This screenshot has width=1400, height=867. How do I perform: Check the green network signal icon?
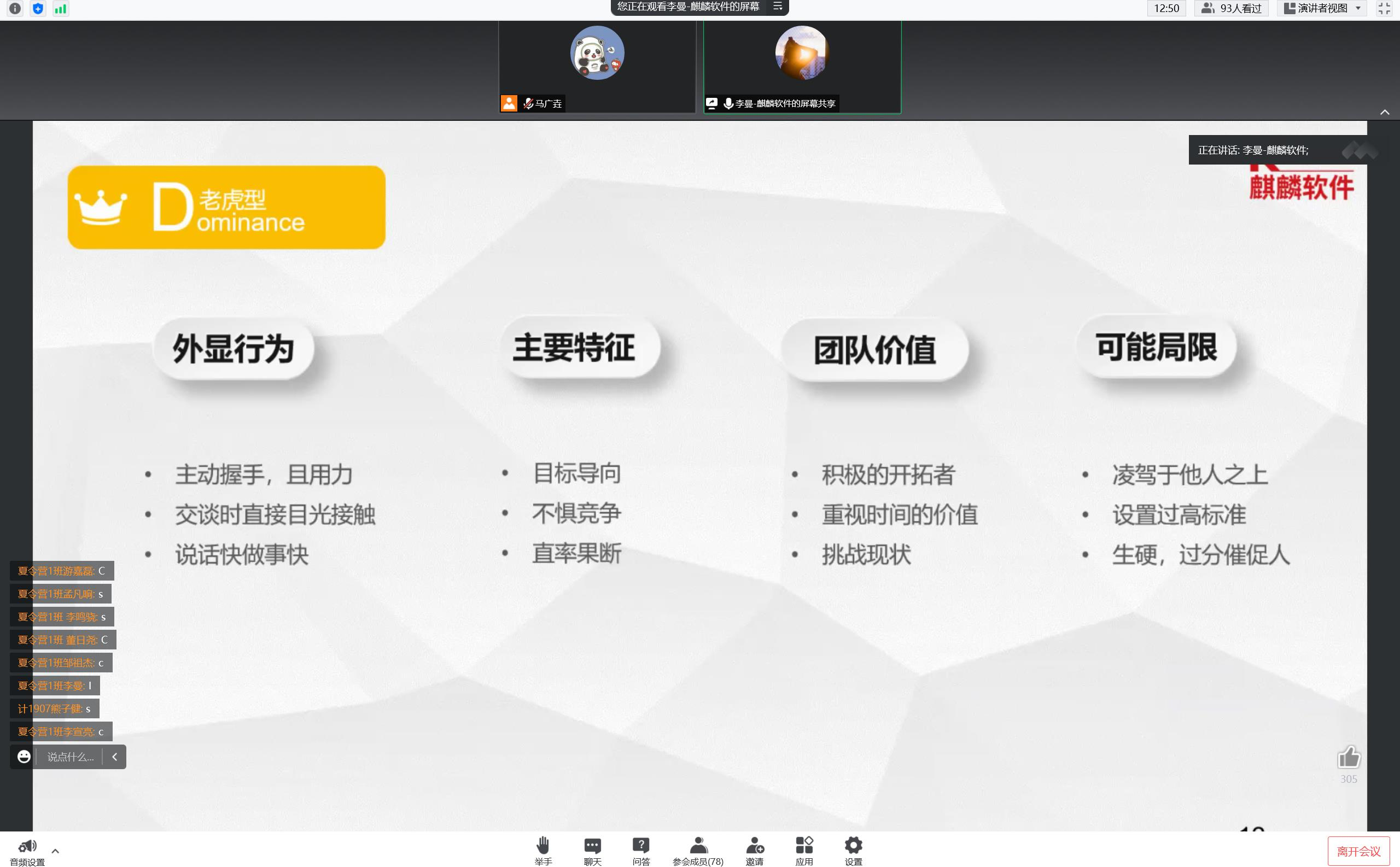tap(60, 9)
